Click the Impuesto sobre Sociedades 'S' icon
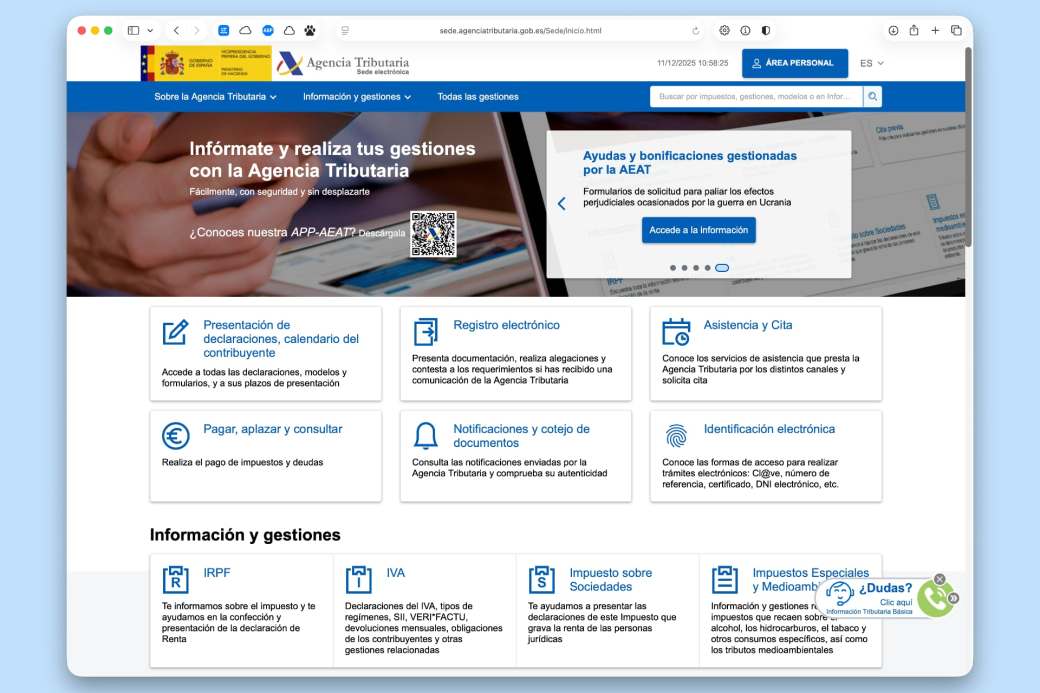 click(542, 578)
